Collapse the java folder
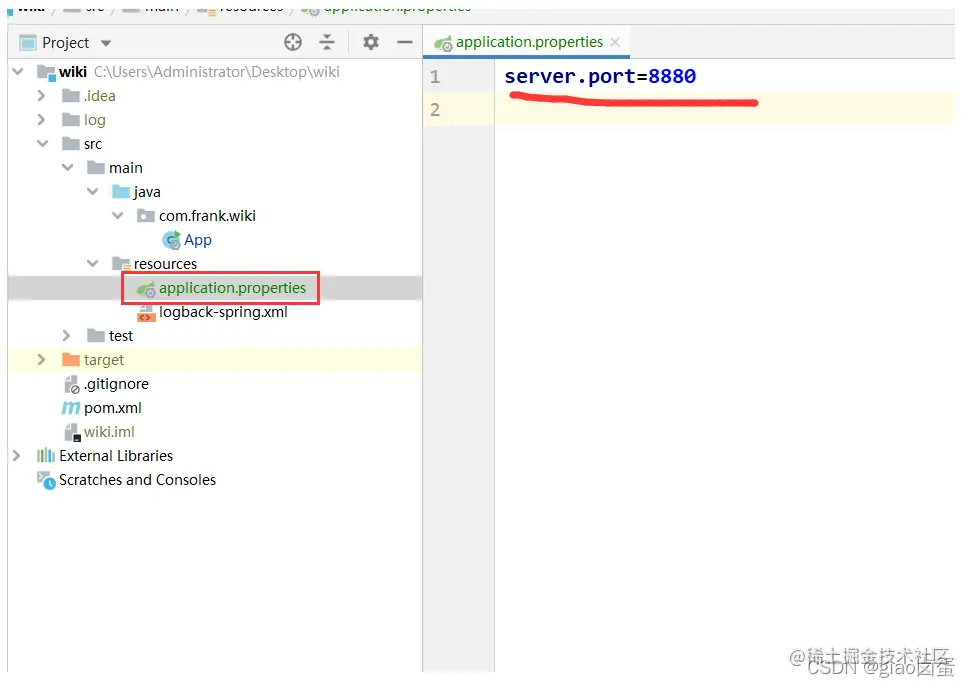The width and height of the screenshot is (970, 687). [92, 192]
